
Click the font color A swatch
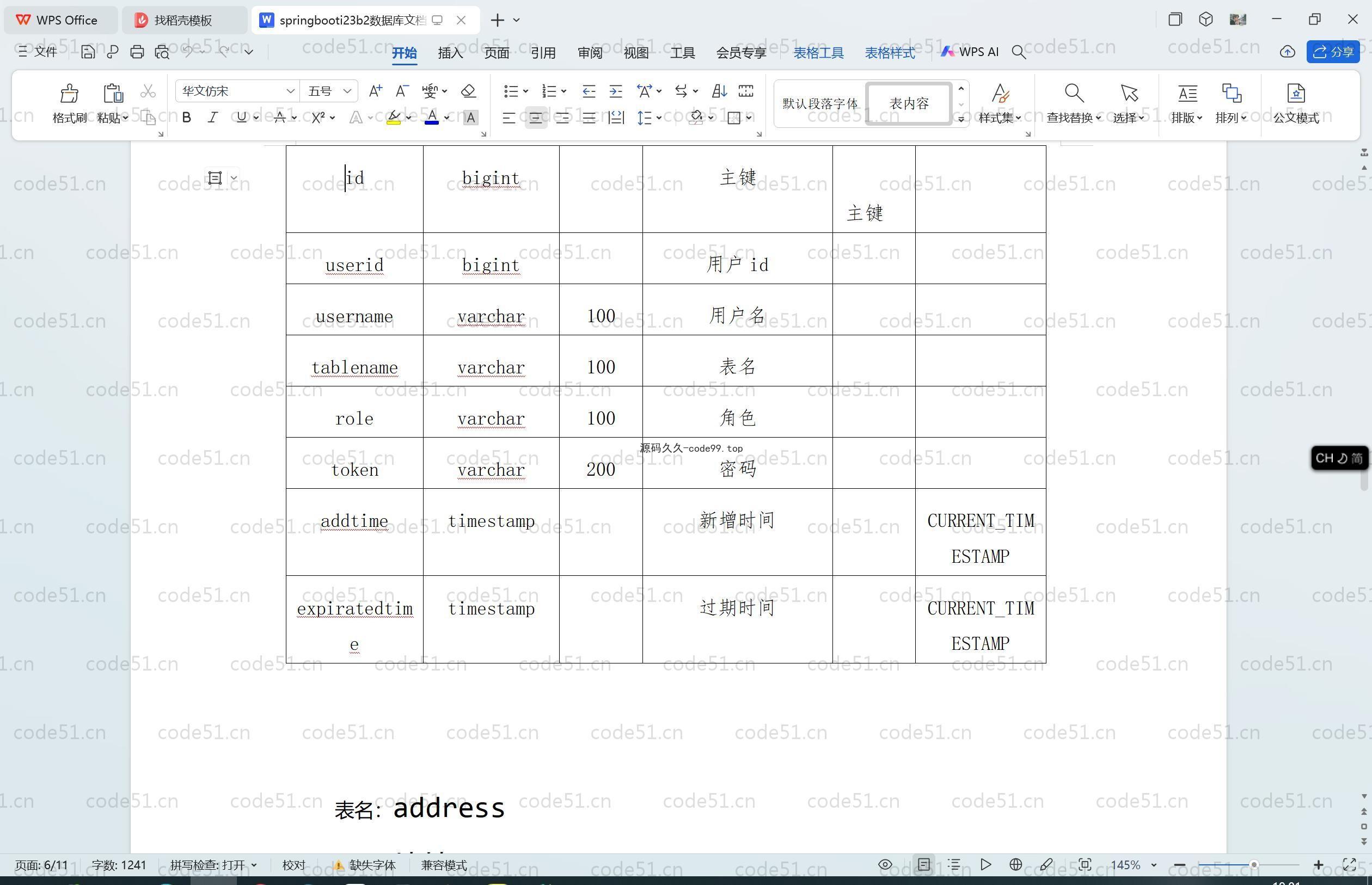pos(432,117)
